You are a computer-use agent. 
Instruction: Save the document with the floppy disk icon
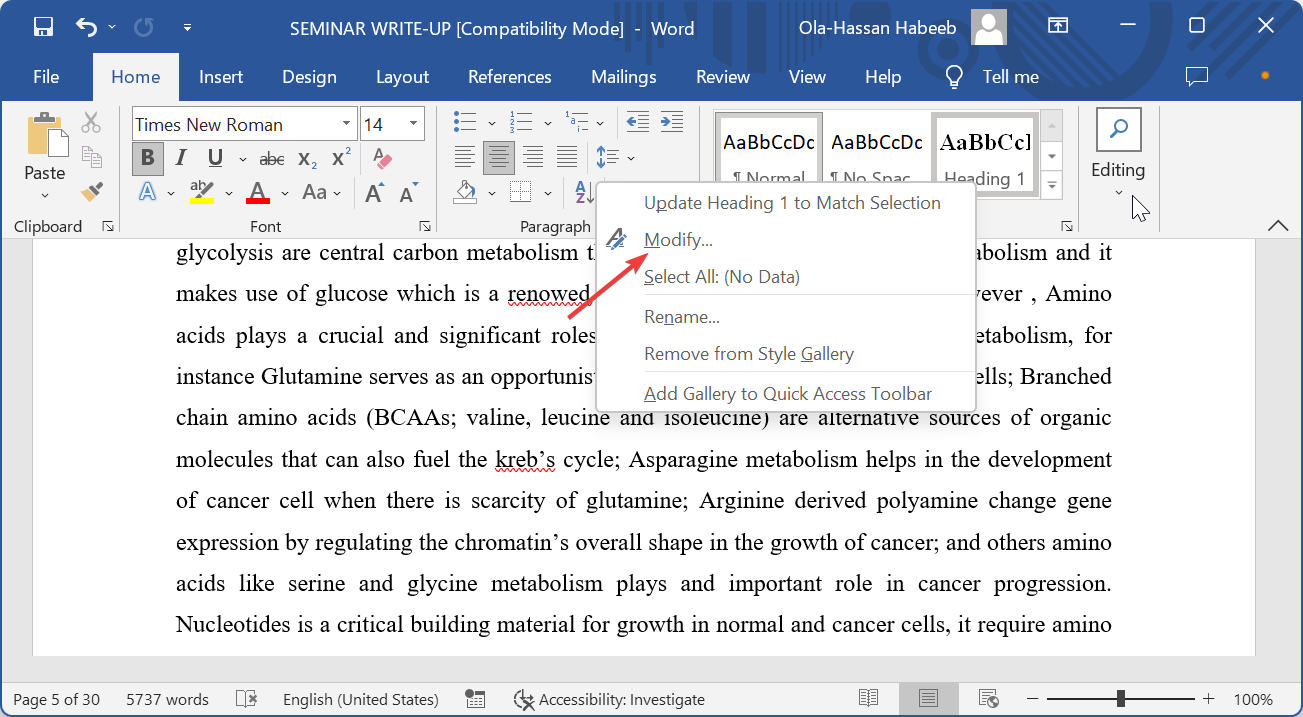tap(43, 28)
